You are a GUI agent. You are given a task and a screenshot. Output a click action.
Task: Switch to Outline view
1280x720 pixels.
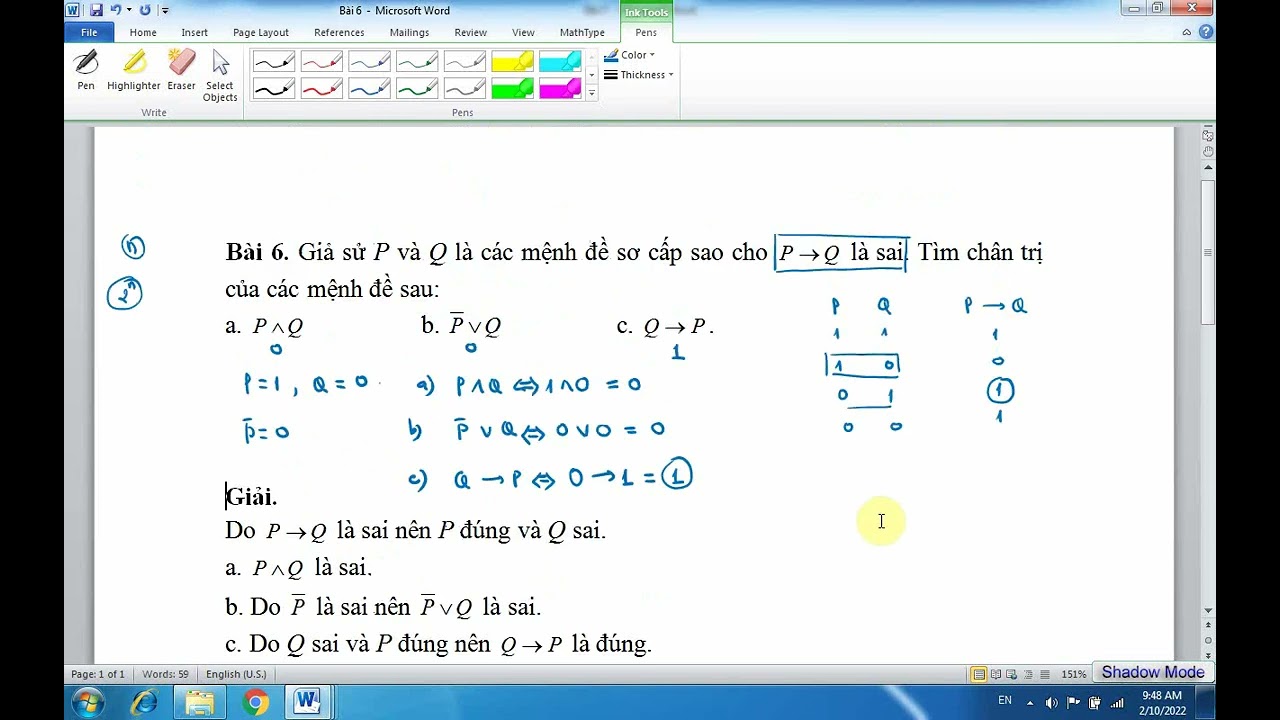[1030, 674]
